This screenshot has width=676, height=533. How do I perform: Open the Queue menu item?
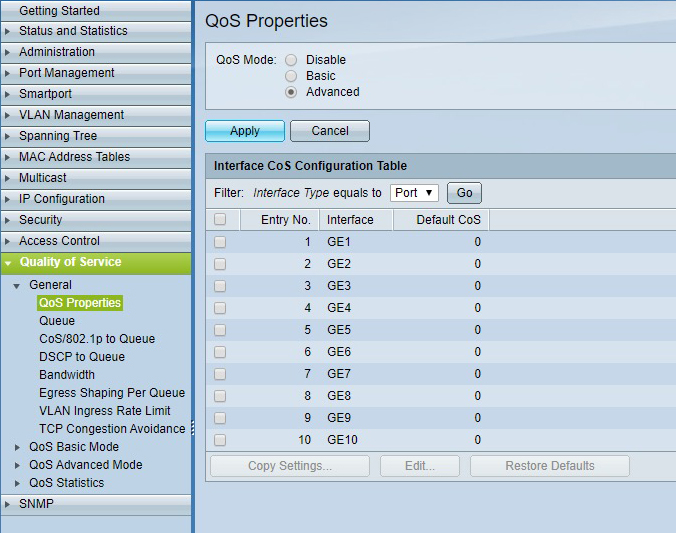[x=57, y=321]
